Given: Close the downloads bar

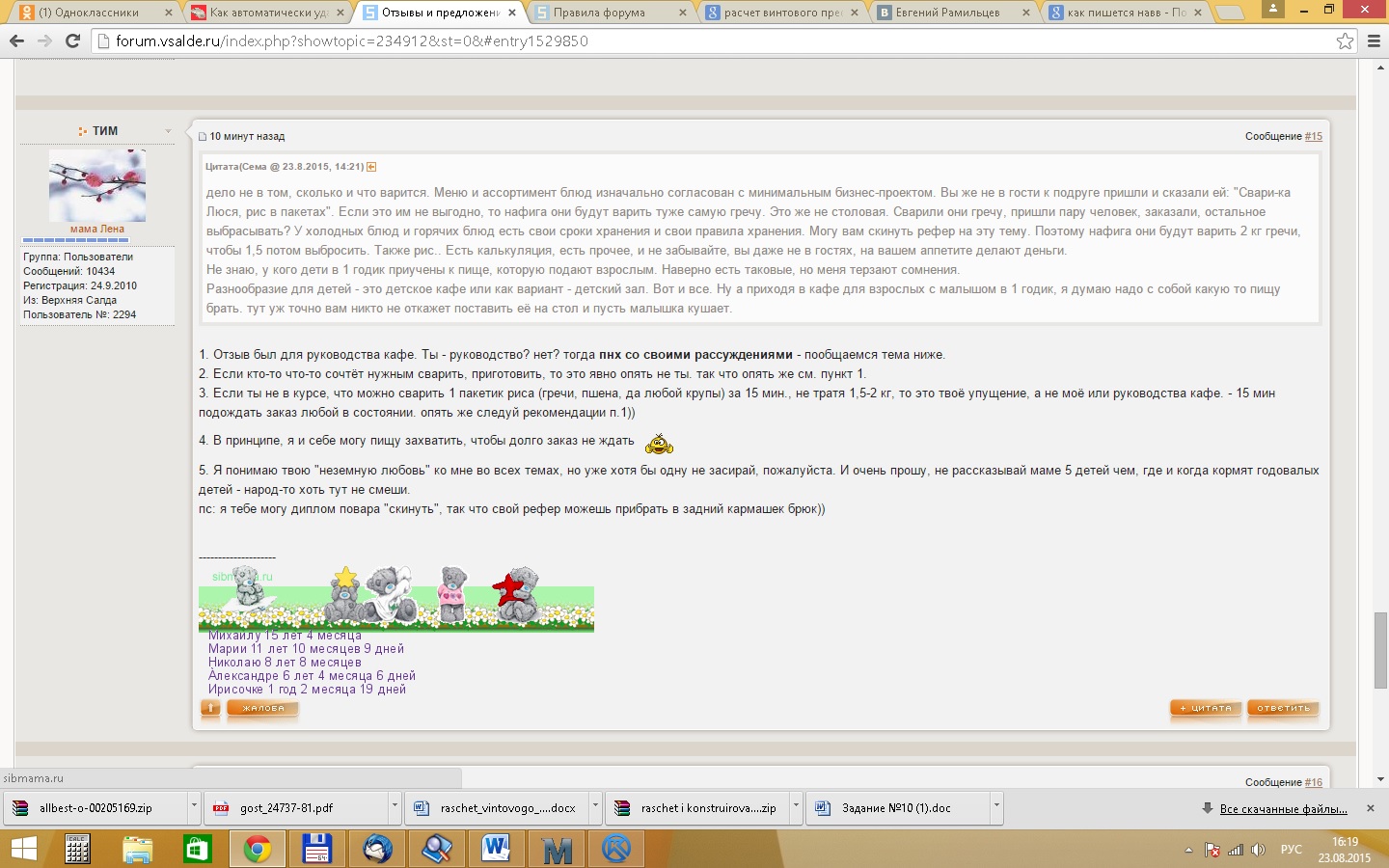Looking at the screenshot, I should click(1371, 808).
